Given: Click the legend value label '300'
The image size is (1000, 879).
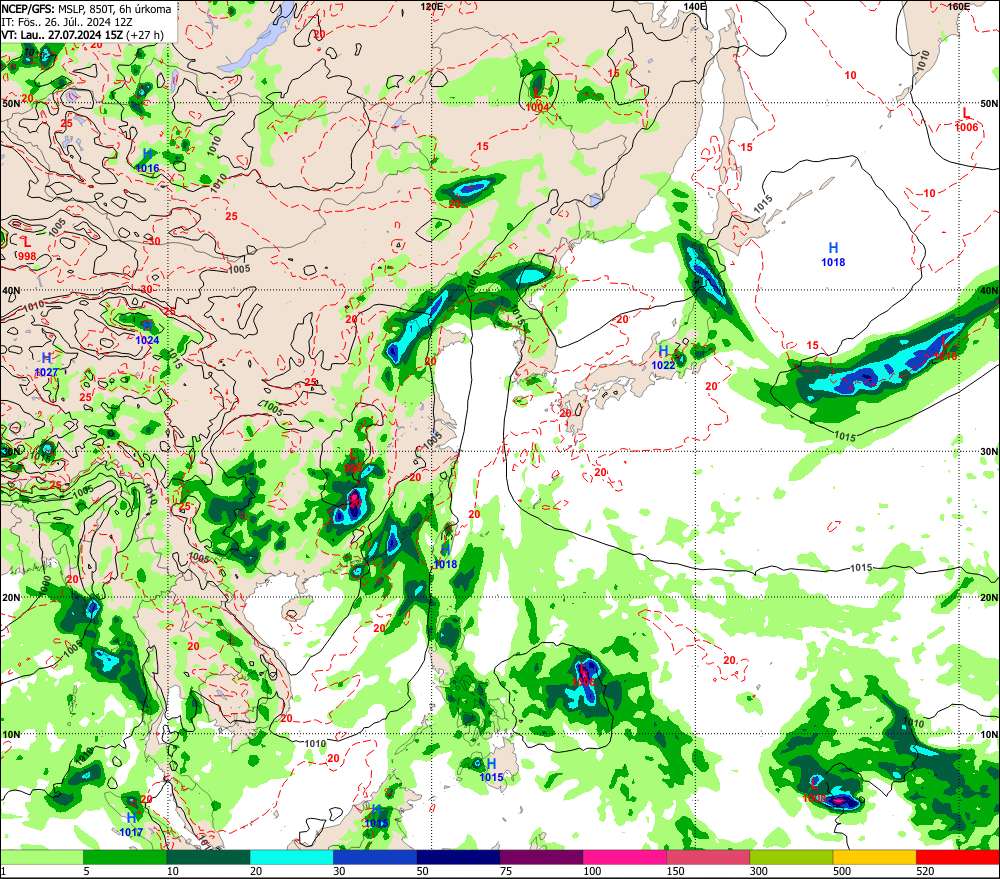Looking at the screenshot, I should click(759, 871).
